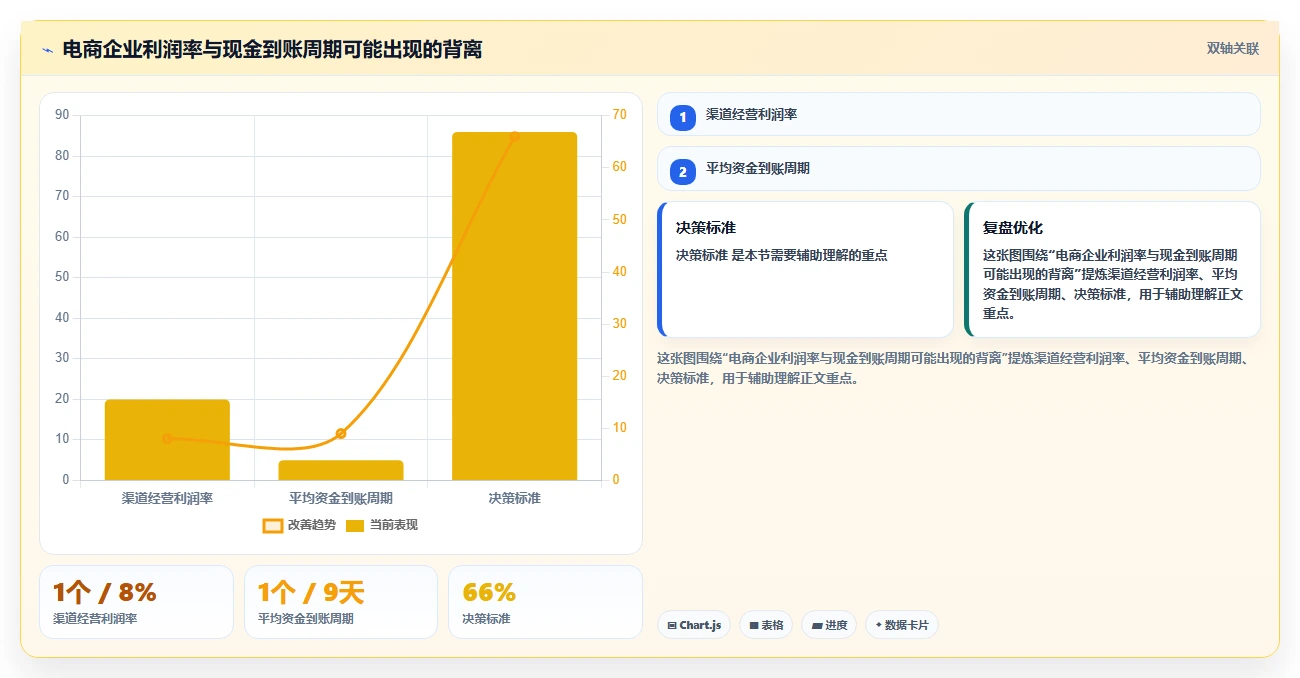Click the line point above 渠道经营利润率 bar
The height and width of the screenshot is (678, 1300).
(167, 438)
